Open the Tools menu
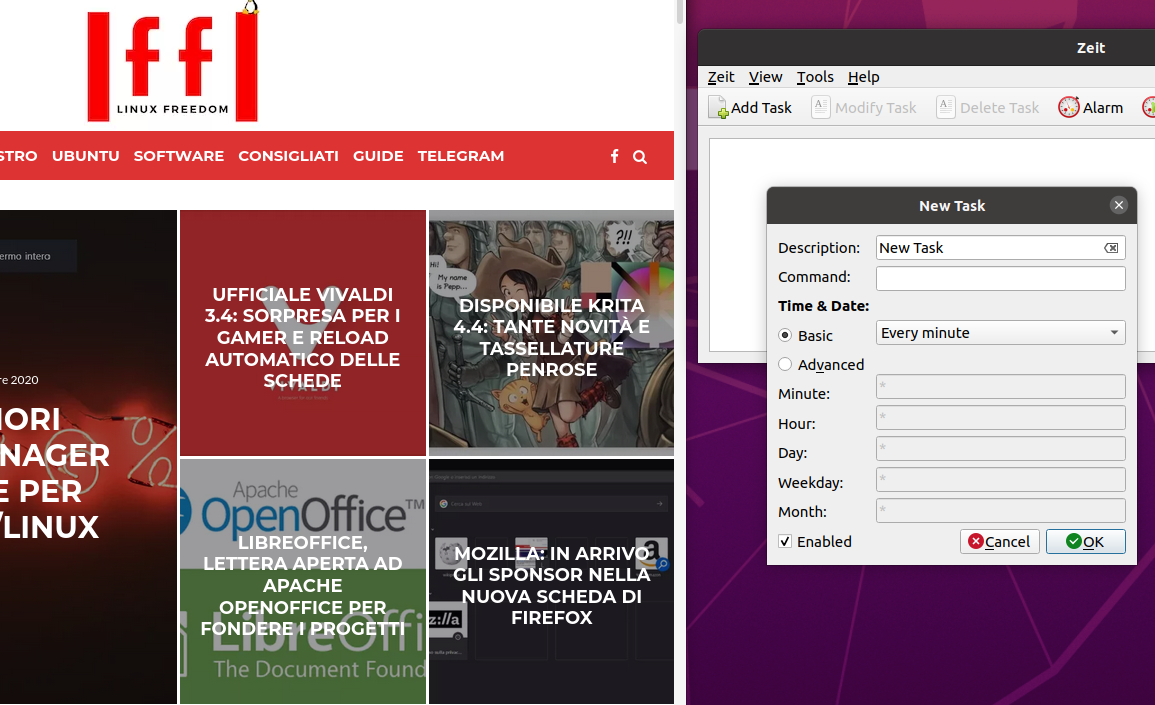The image size is (1155, 705). pyautogui.click(x=815, y=77)
